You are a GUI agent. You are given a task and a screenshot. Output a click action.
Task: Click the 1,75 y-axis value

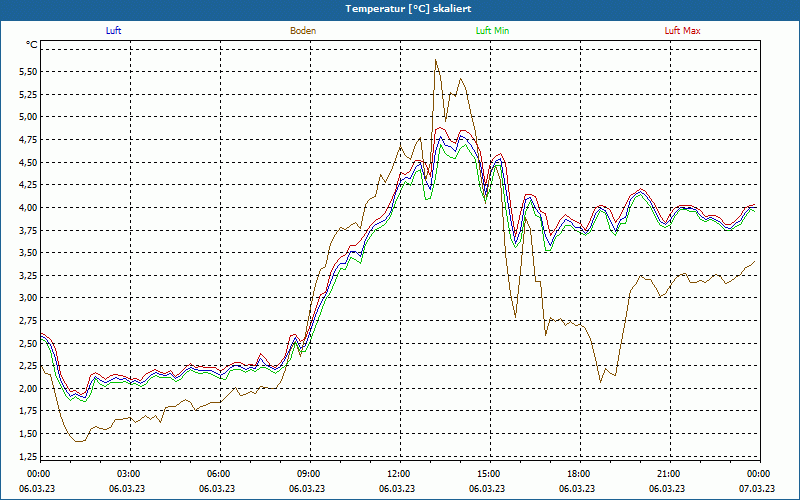click(x=28, y=411)
